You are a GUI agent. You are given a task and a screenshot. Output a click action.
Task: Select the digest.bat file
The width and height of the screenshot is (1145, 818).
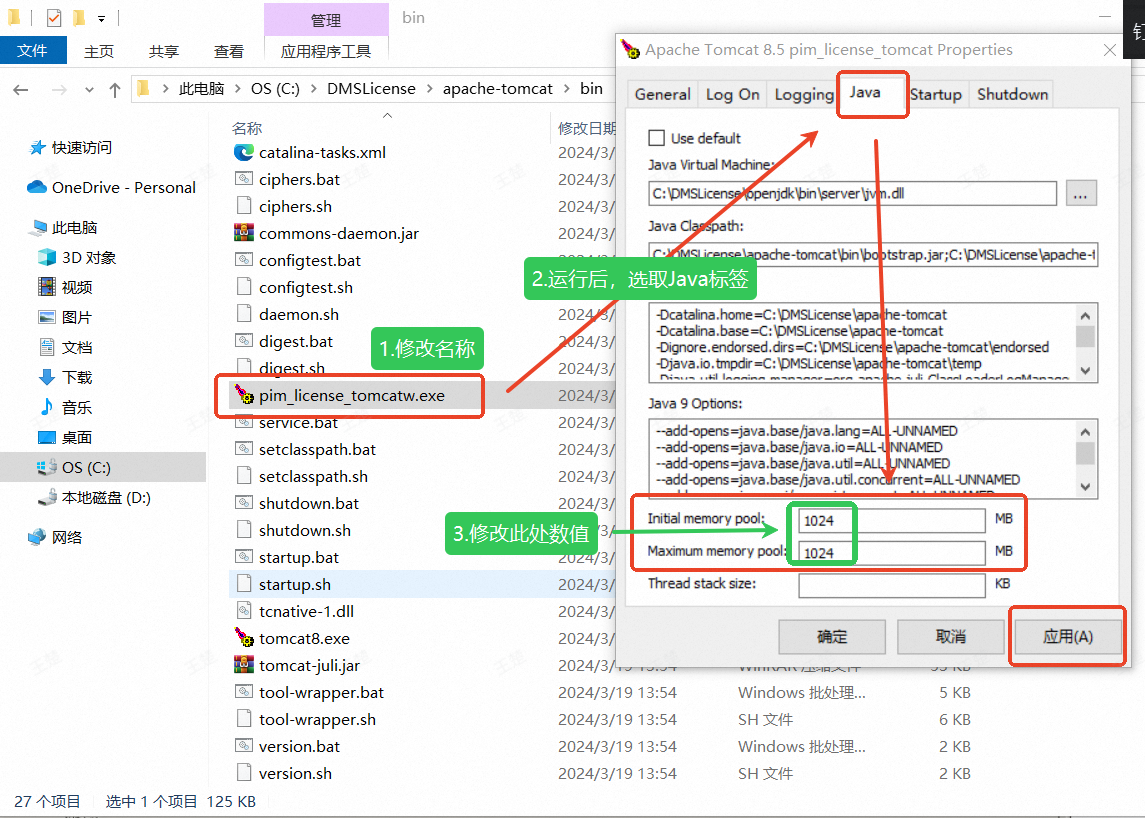click(296, 342)
